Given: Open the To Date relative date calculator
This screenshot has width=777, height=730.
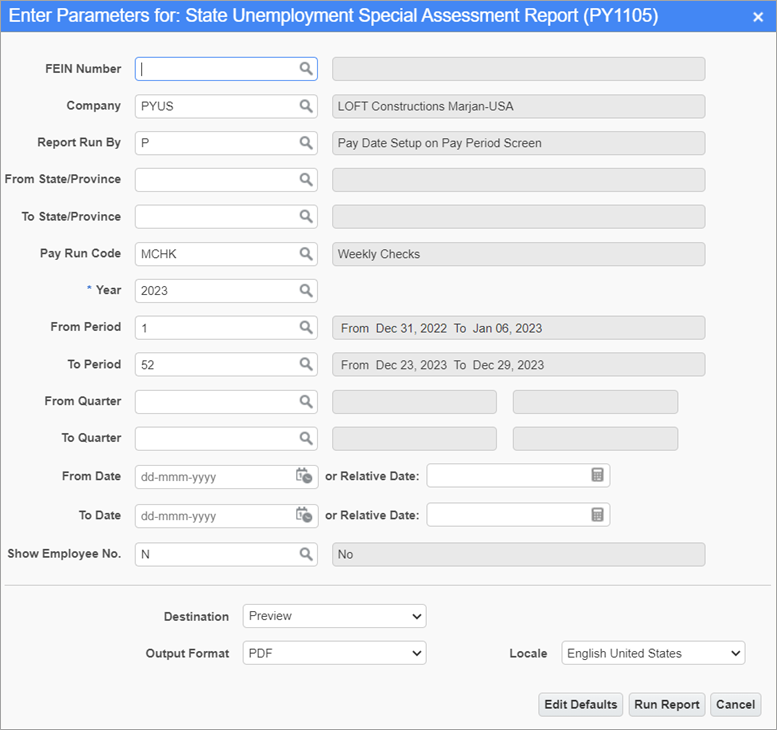Looking at the screenshot, I should tap(597, 514).
